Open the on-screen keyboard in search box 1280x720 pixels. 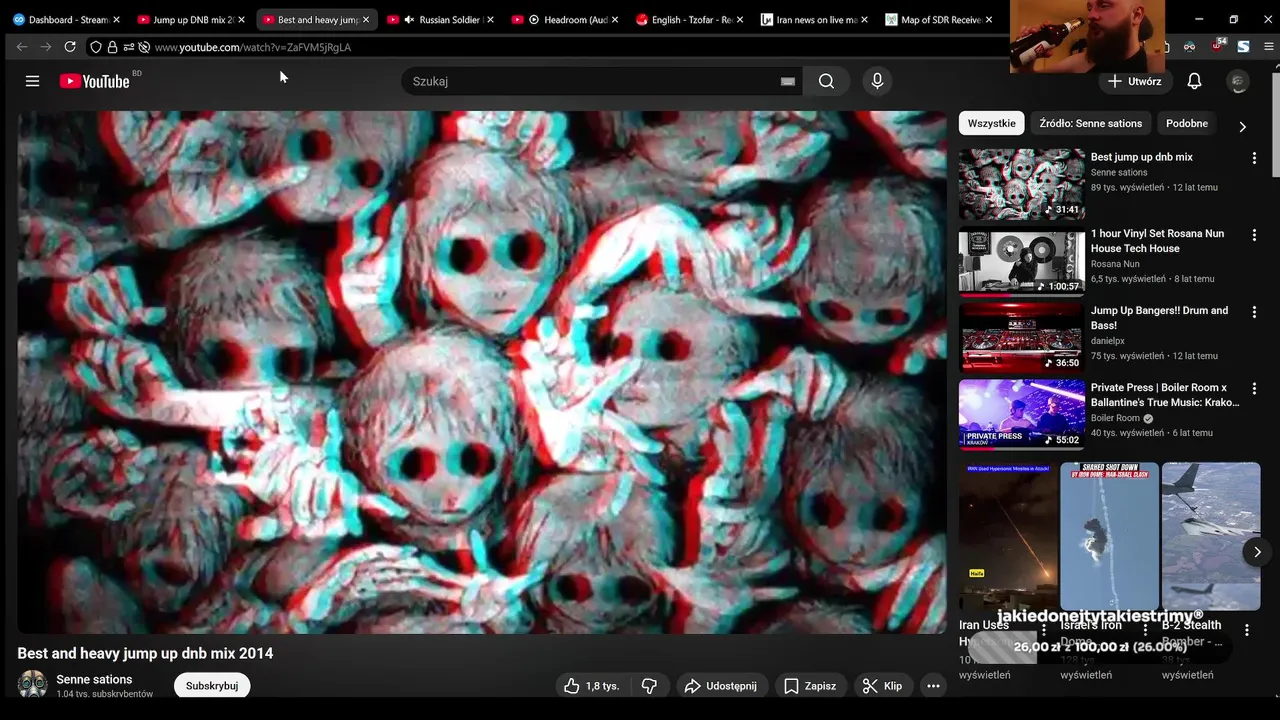coord(788,82)
